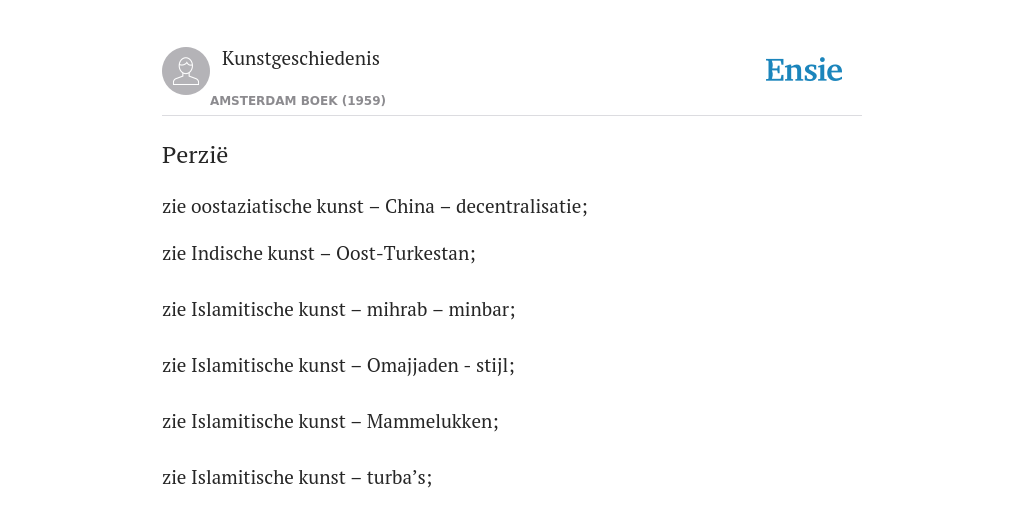Click the turba's reference line
Image resolution: width=1024 pixels, height=512 pixels.
pyautogui.click(x=297, y=478)
